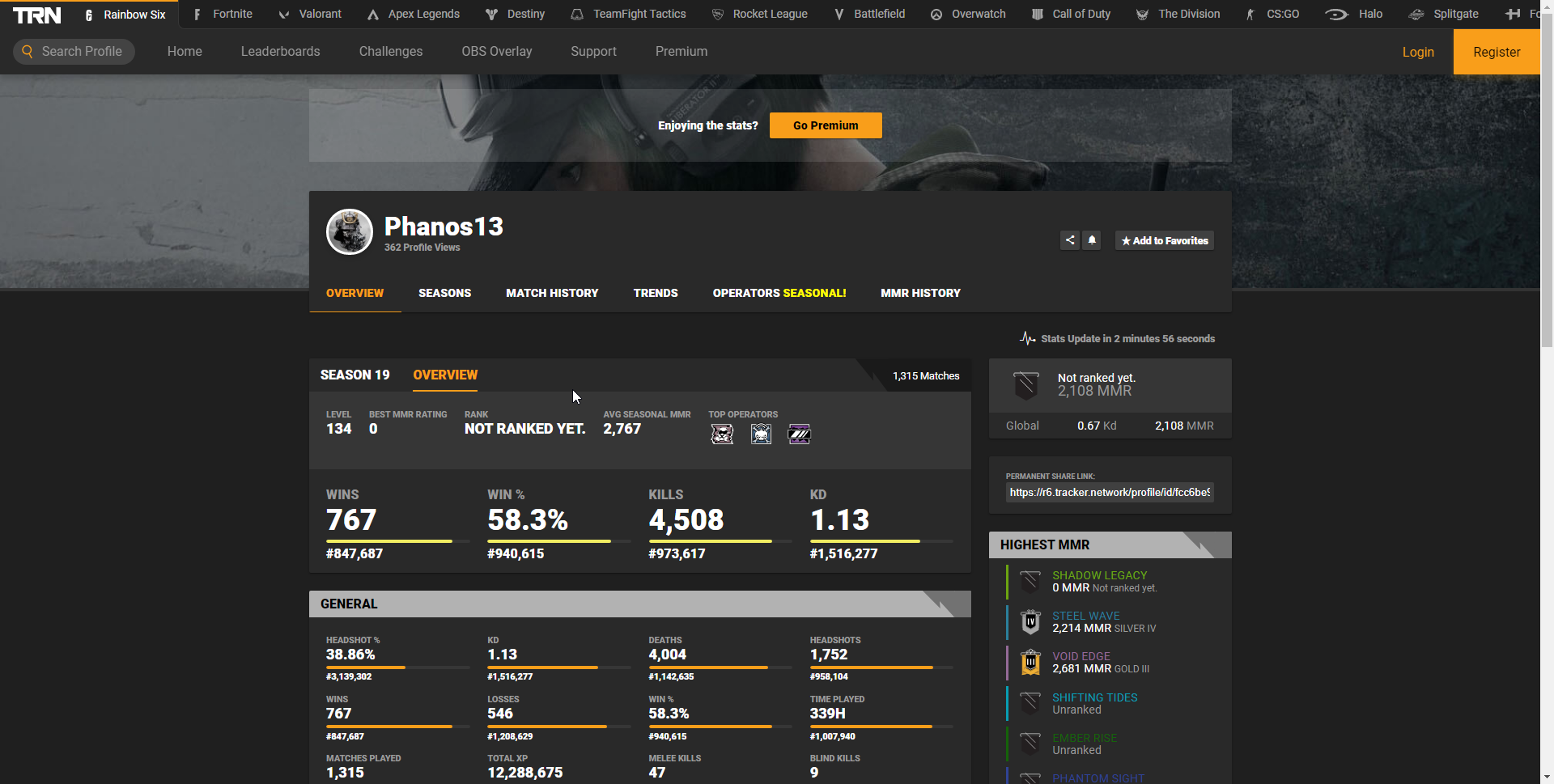The height and width of the screenshot is (784, 1554).
Task: Click the Void Edge Gold III rank badge
Action: click(1030, 663)
